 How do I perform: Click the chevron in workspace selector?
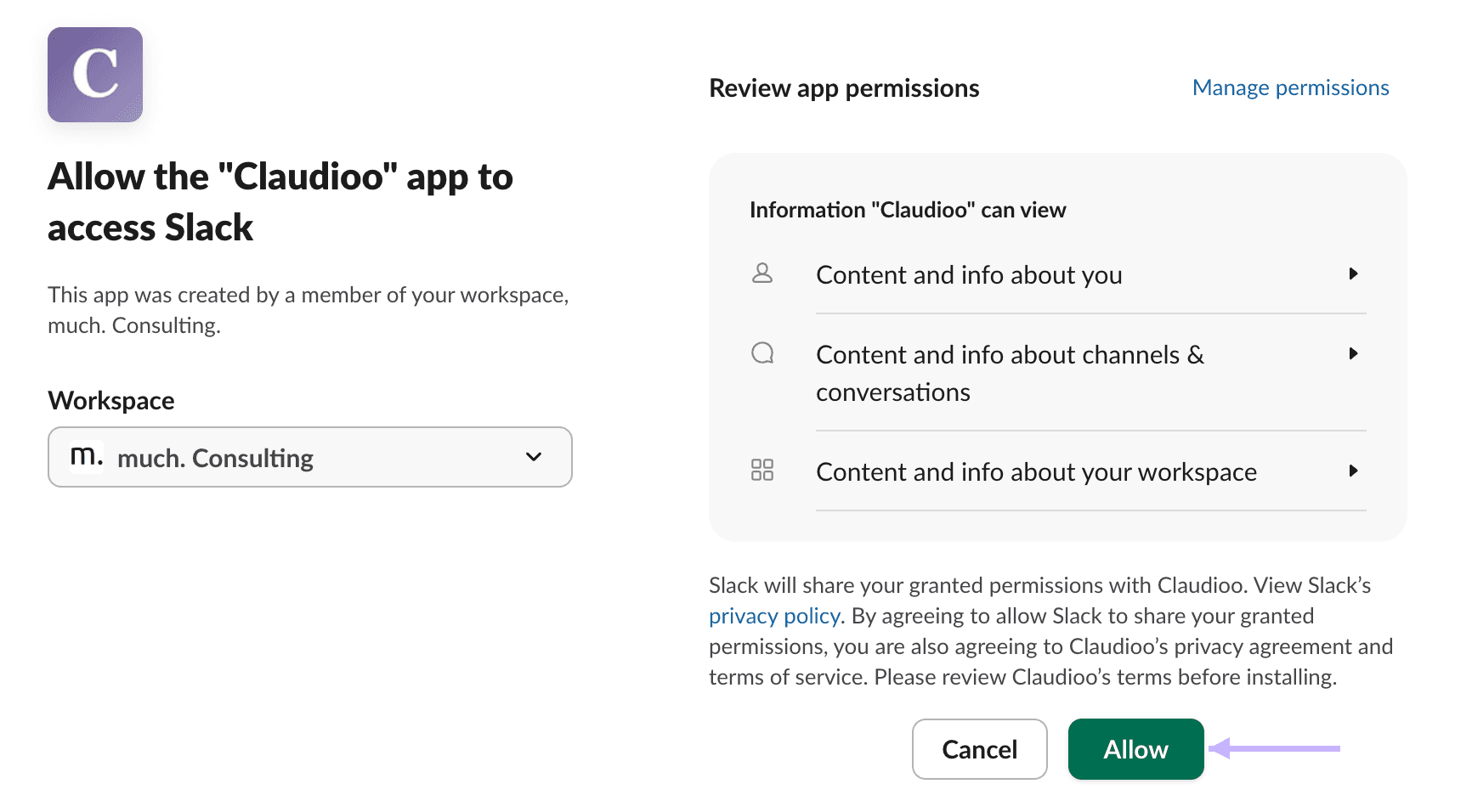[534, 457]
